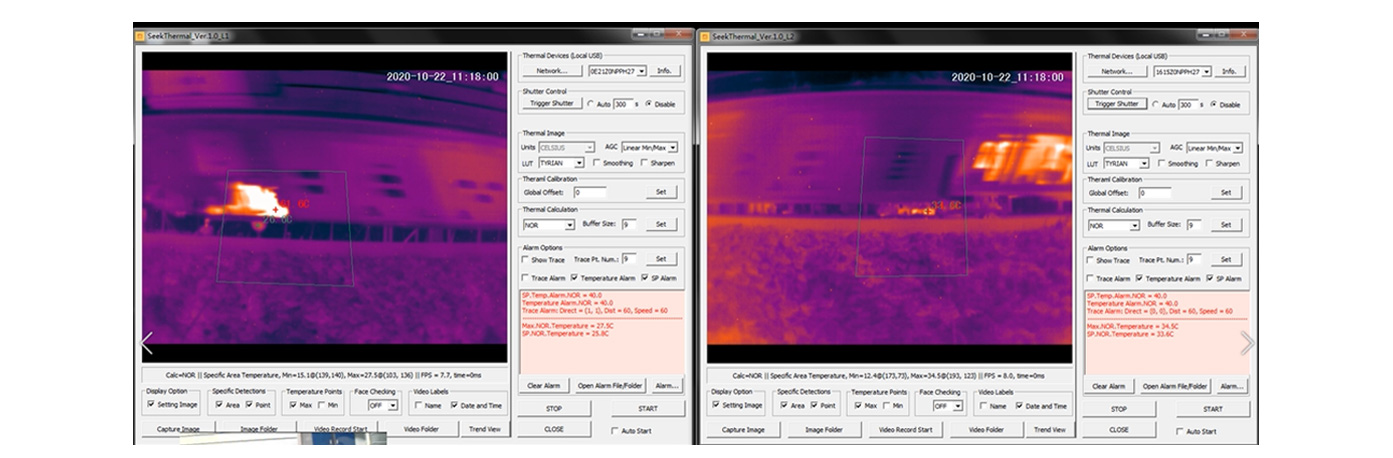This screenshot has width=1393, height=458.
Task: Click Image Folder in L2 window
Action: 825,429
